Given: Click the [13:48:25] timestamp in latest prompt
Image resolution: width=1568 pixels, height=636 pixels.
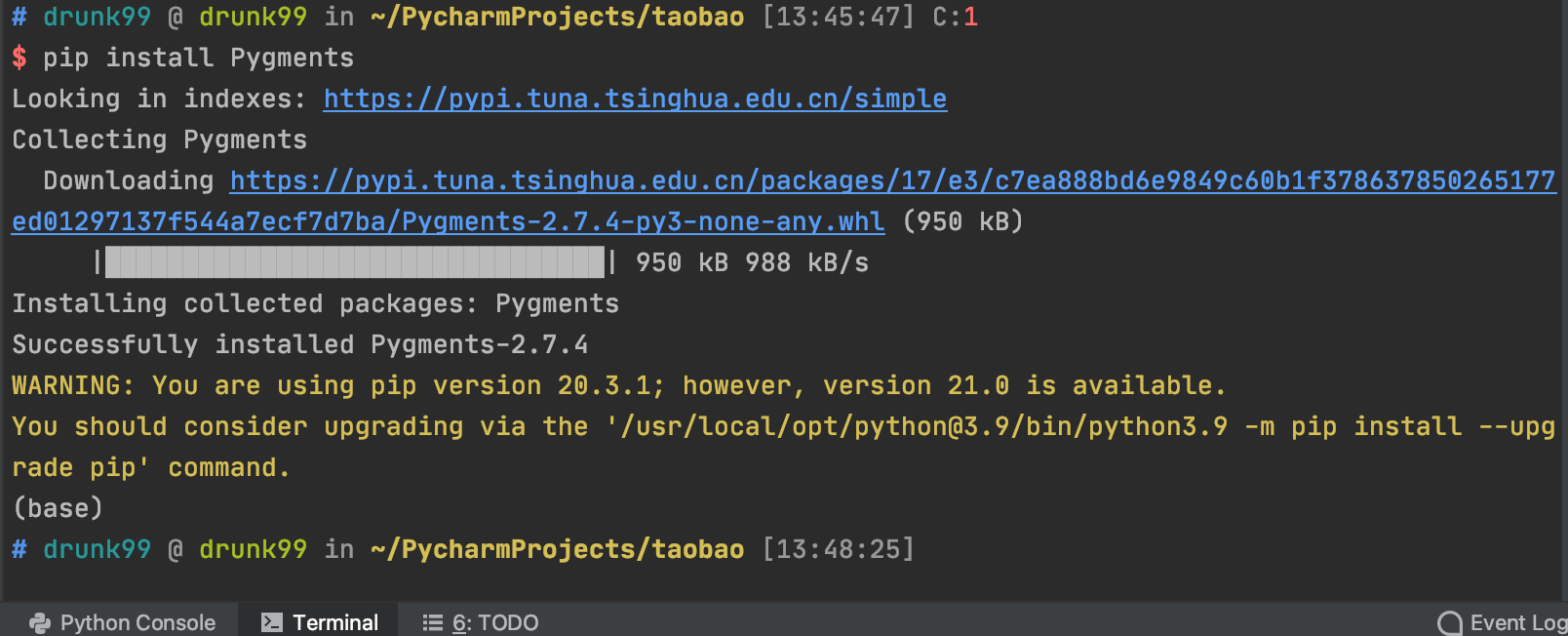Looking at the screenshot, I should (x=838, y=549).
